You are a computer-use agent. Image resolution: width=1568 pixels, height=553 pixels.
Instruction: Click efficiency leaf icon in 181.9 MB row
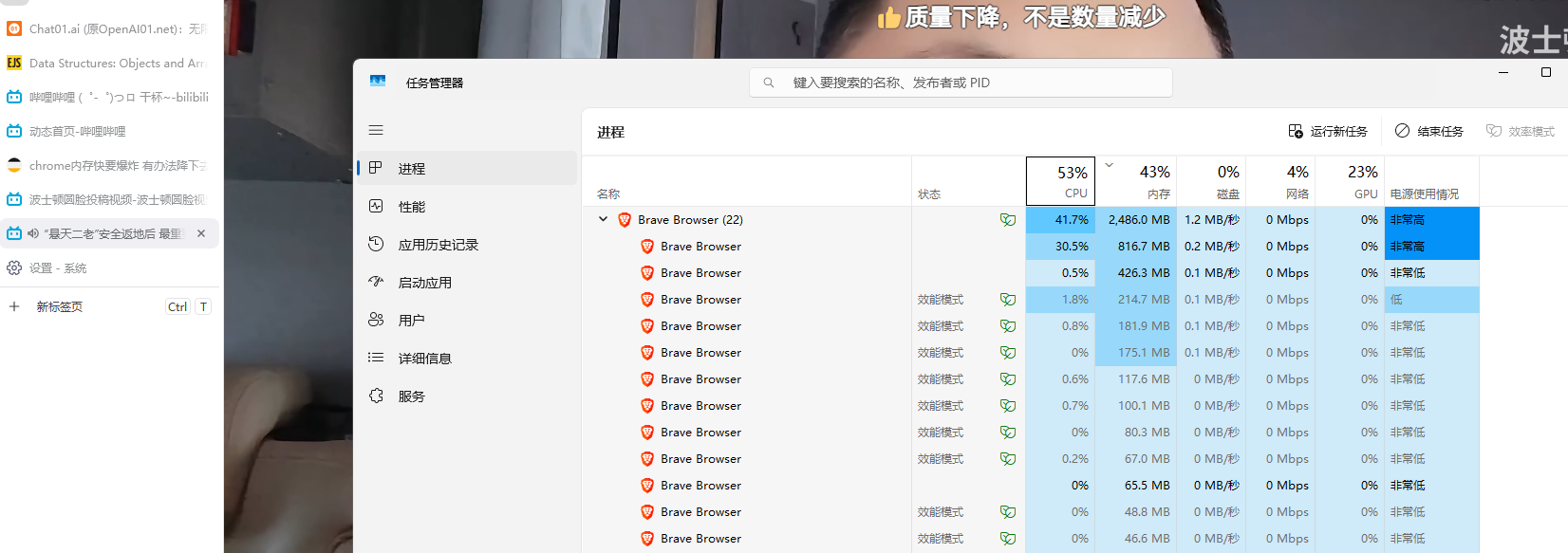pyautogui.click(x=1008, y=326)
